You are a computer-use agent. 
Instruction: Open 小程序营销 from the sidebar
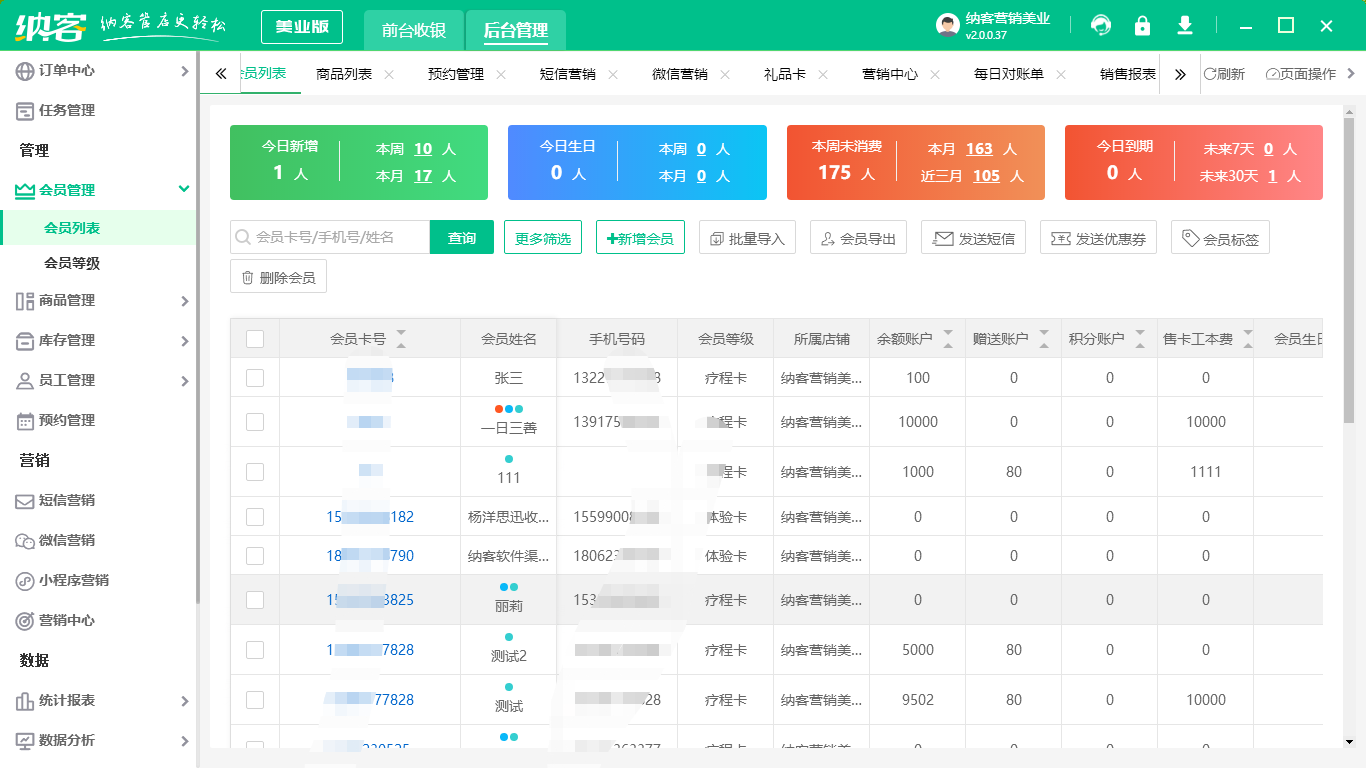[25, 581]
